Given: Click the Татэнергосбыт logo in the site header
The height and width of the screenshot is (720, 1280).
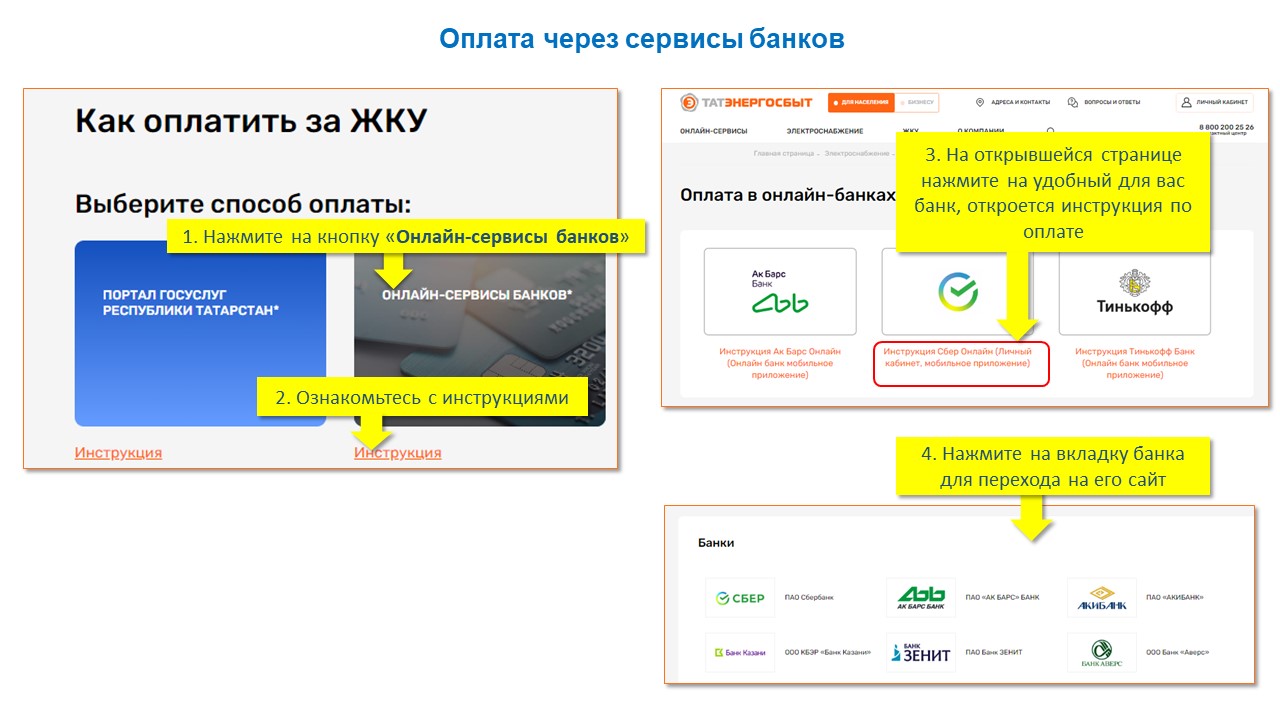Looking at the screenshot, I should [746, 103].
